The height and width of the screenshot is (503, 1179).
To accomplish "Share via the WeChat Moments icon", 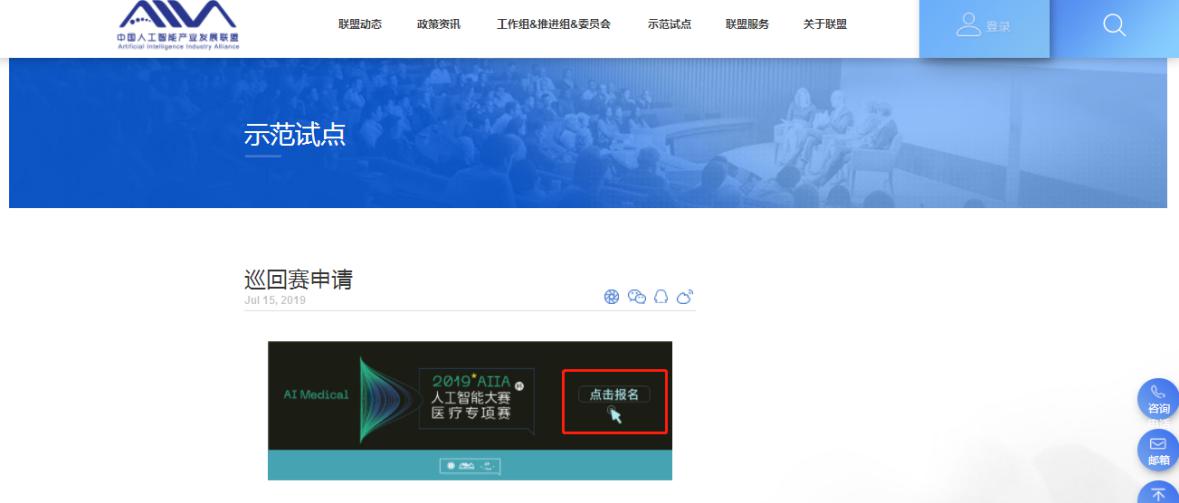I will tap(611, 296).
